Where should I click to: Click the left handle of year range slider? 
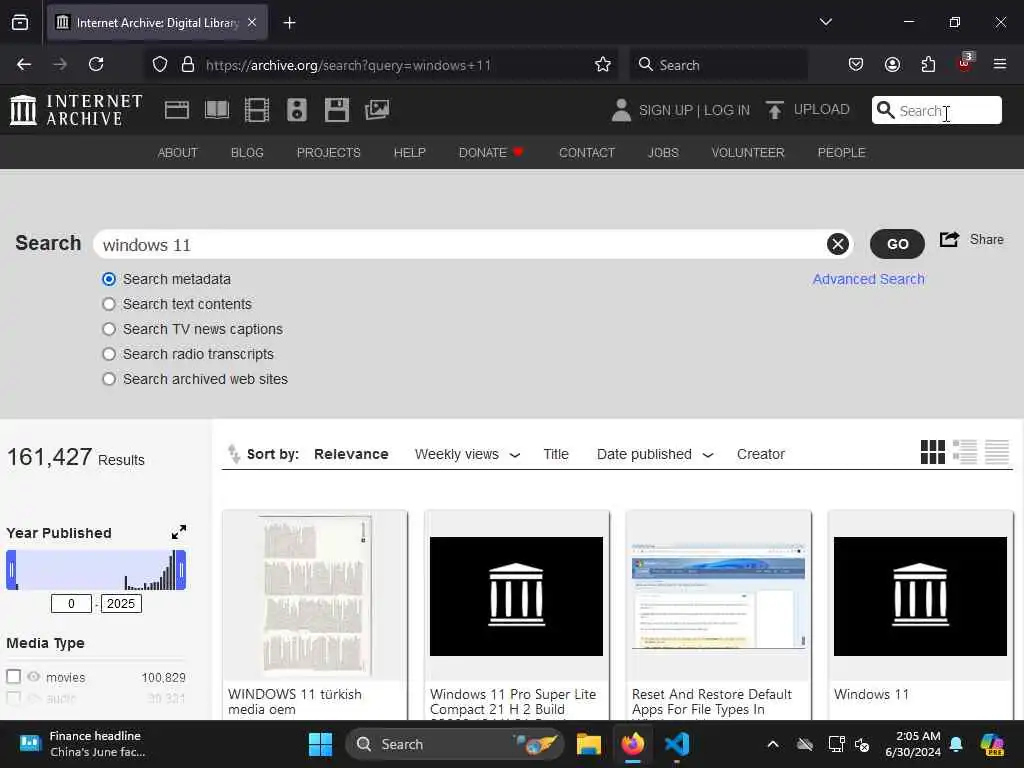pyautogui.click(x=11, y=569)
